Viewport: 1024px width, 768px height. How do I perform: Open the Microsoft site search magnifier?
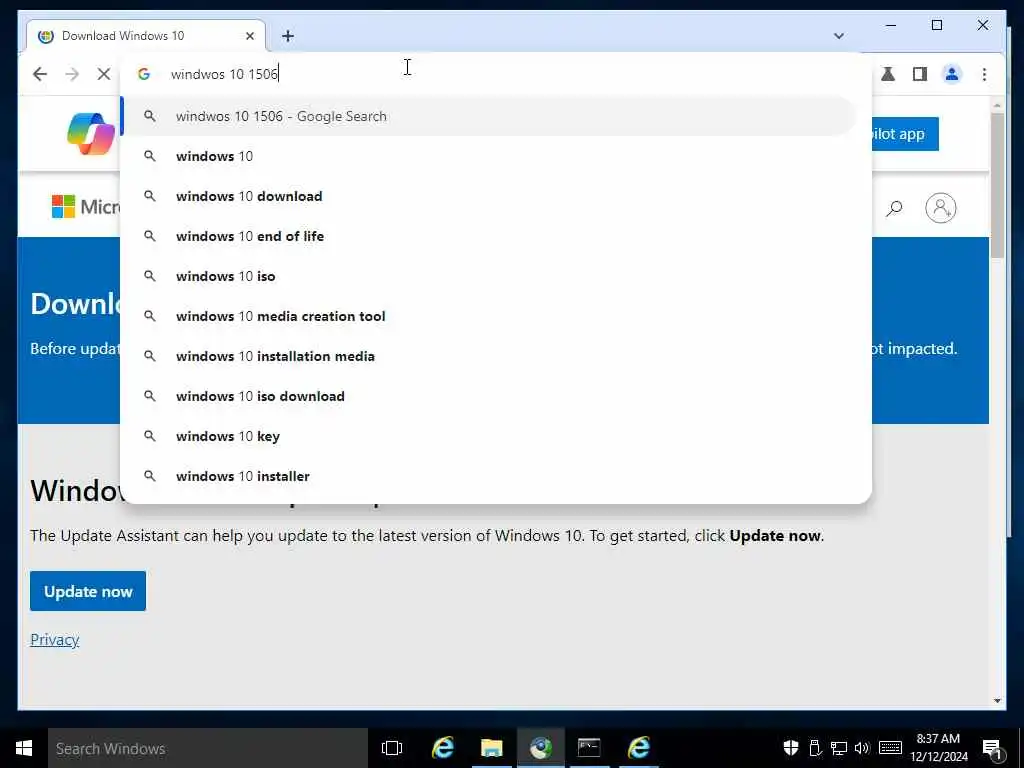tap(894, 208)
